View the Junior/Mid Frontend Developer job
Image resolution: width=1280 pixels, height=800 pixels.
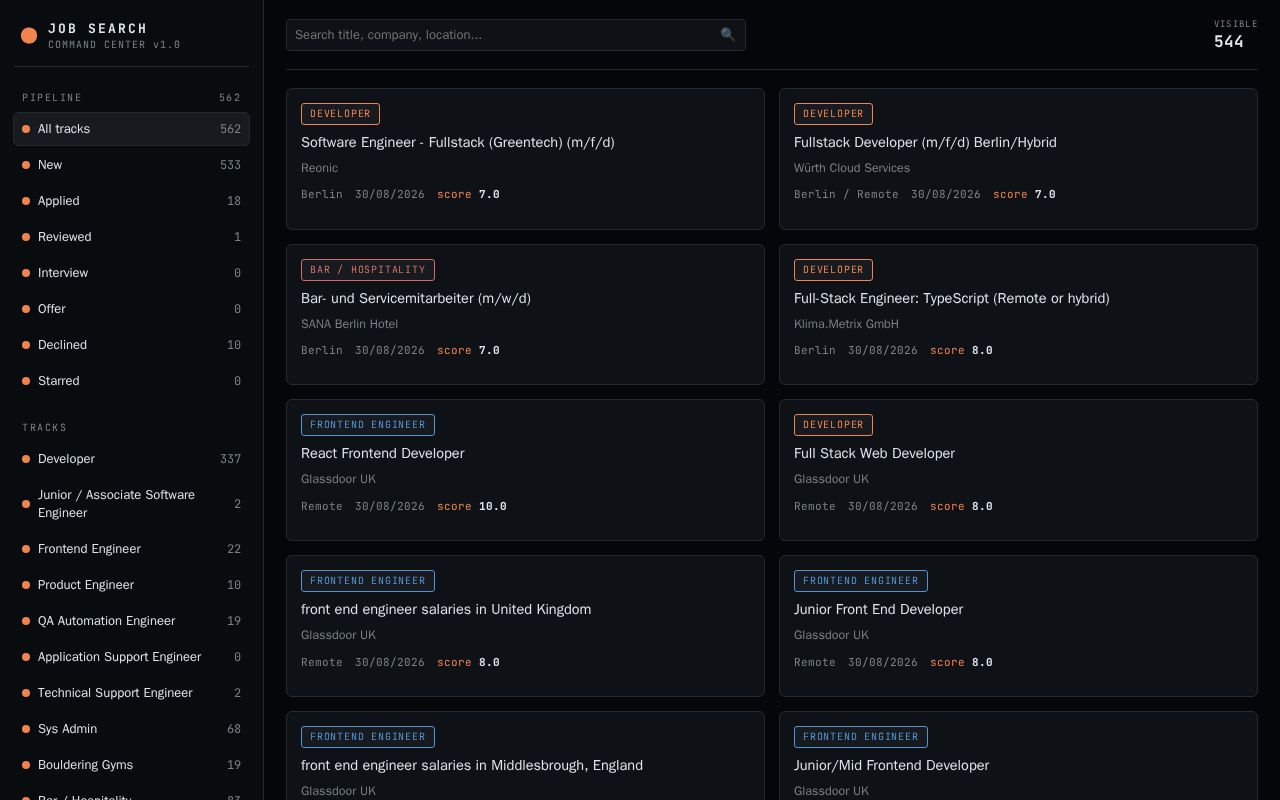pyautogui.click(x=1018, y=756)
